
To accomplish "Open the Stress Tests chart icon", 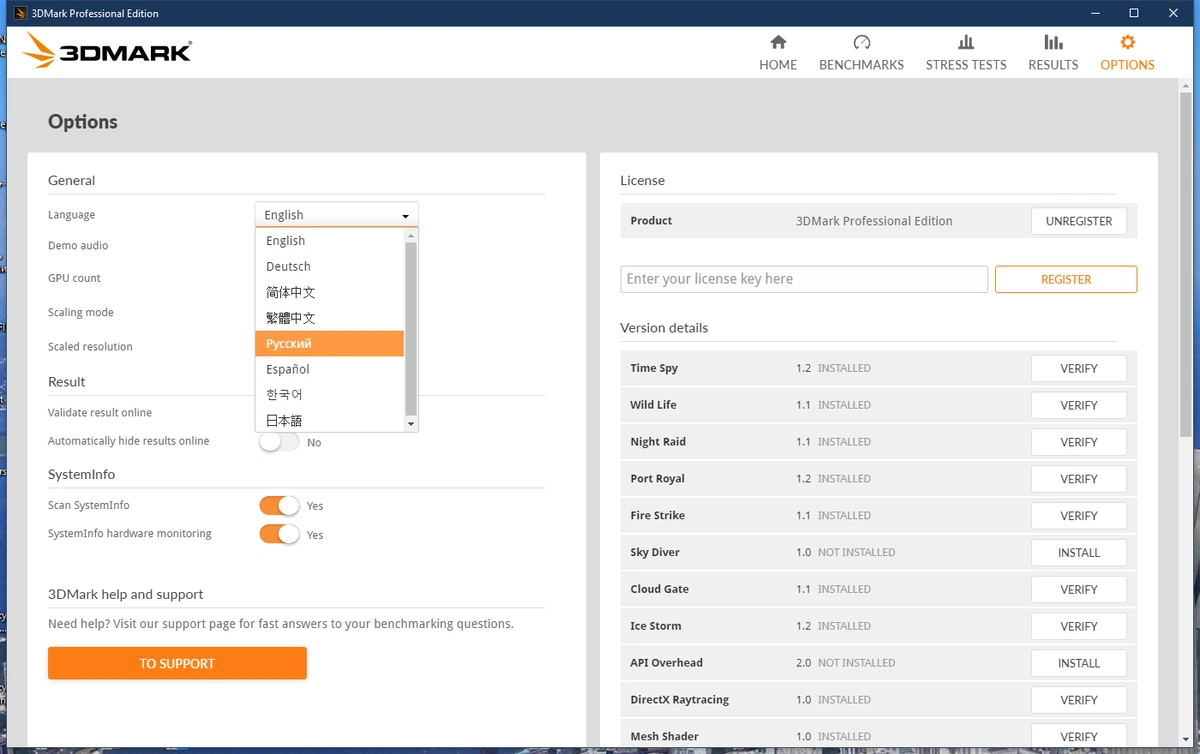I will click(966, 42).
